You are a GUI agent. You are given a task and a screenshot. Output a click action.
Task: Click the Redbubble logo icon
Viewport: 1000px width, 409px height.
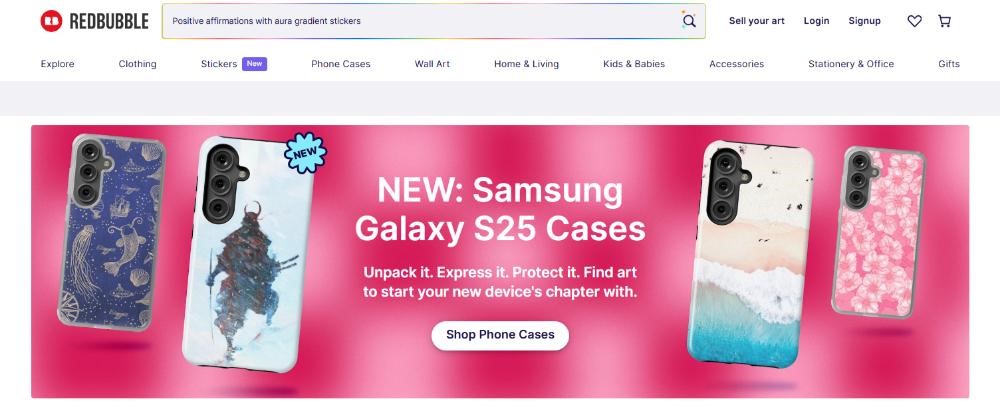[51, 21]
